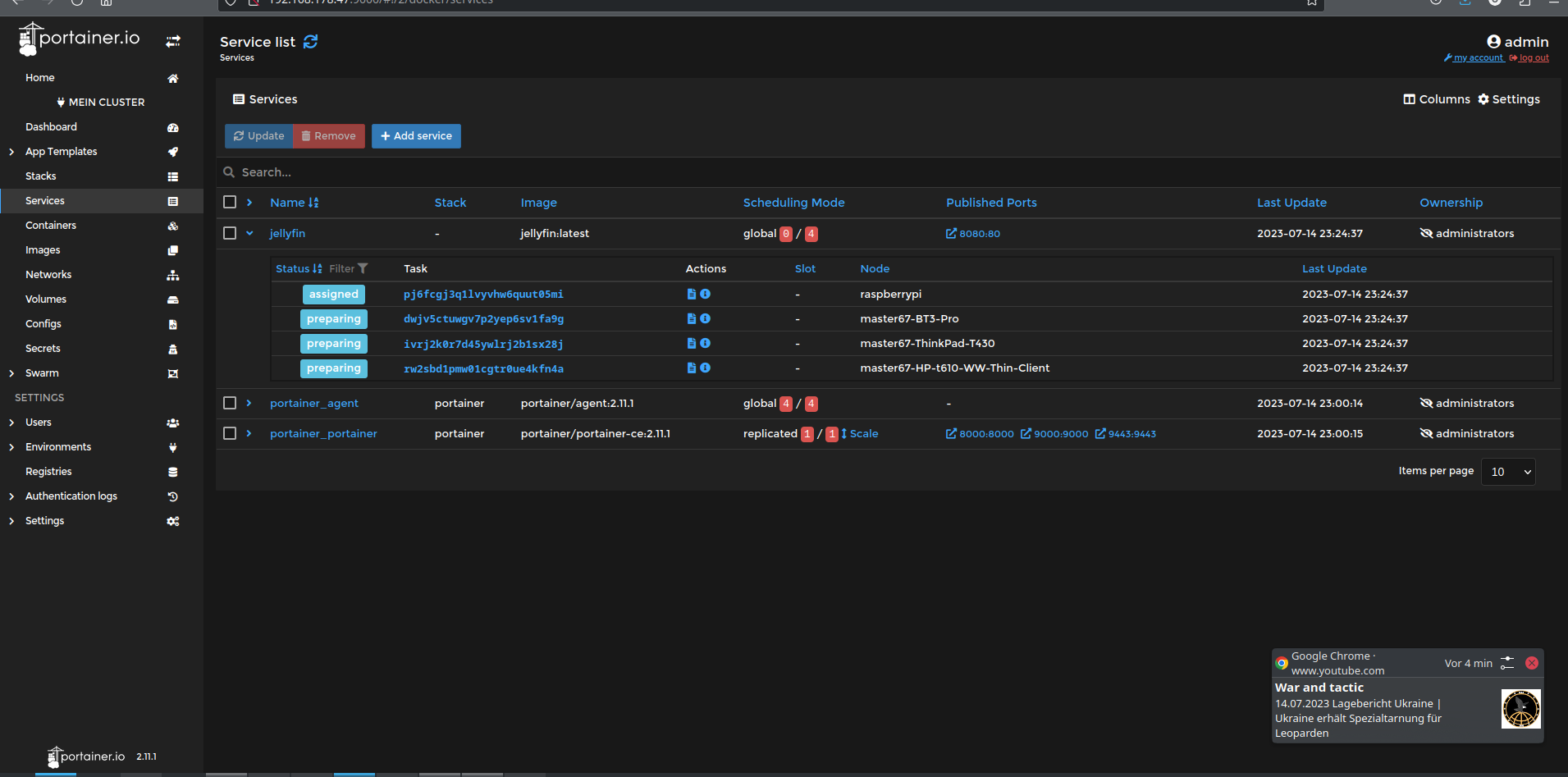Expand the Environments sidebar section
The height and width of the screenshot is (777, 1568).
11,447
